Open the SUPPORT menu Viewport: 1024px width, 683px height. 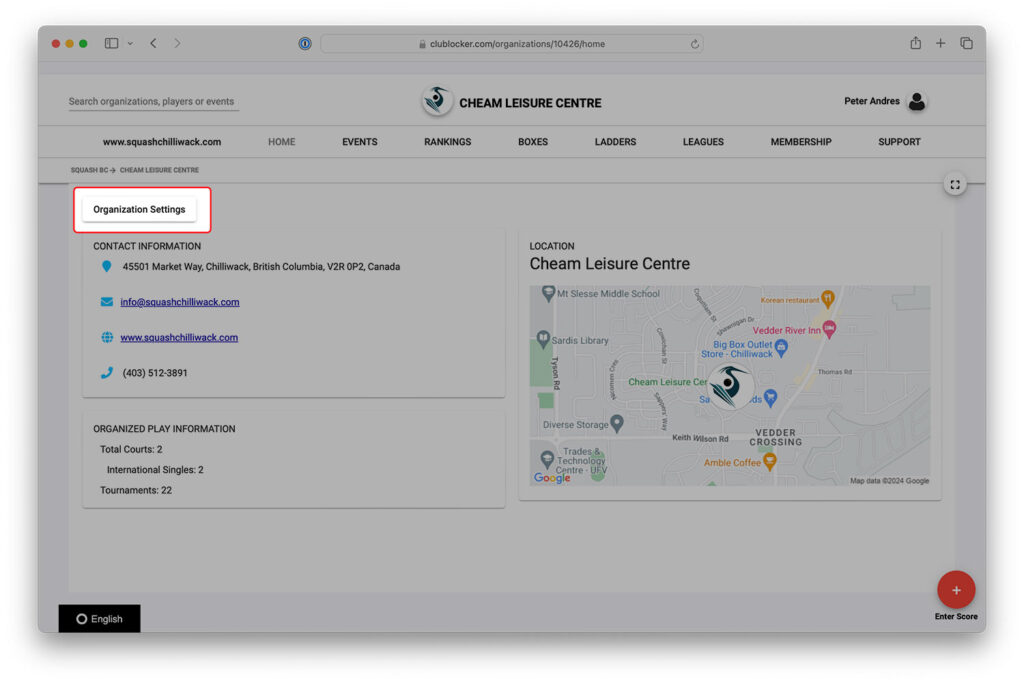coord(899,142)
